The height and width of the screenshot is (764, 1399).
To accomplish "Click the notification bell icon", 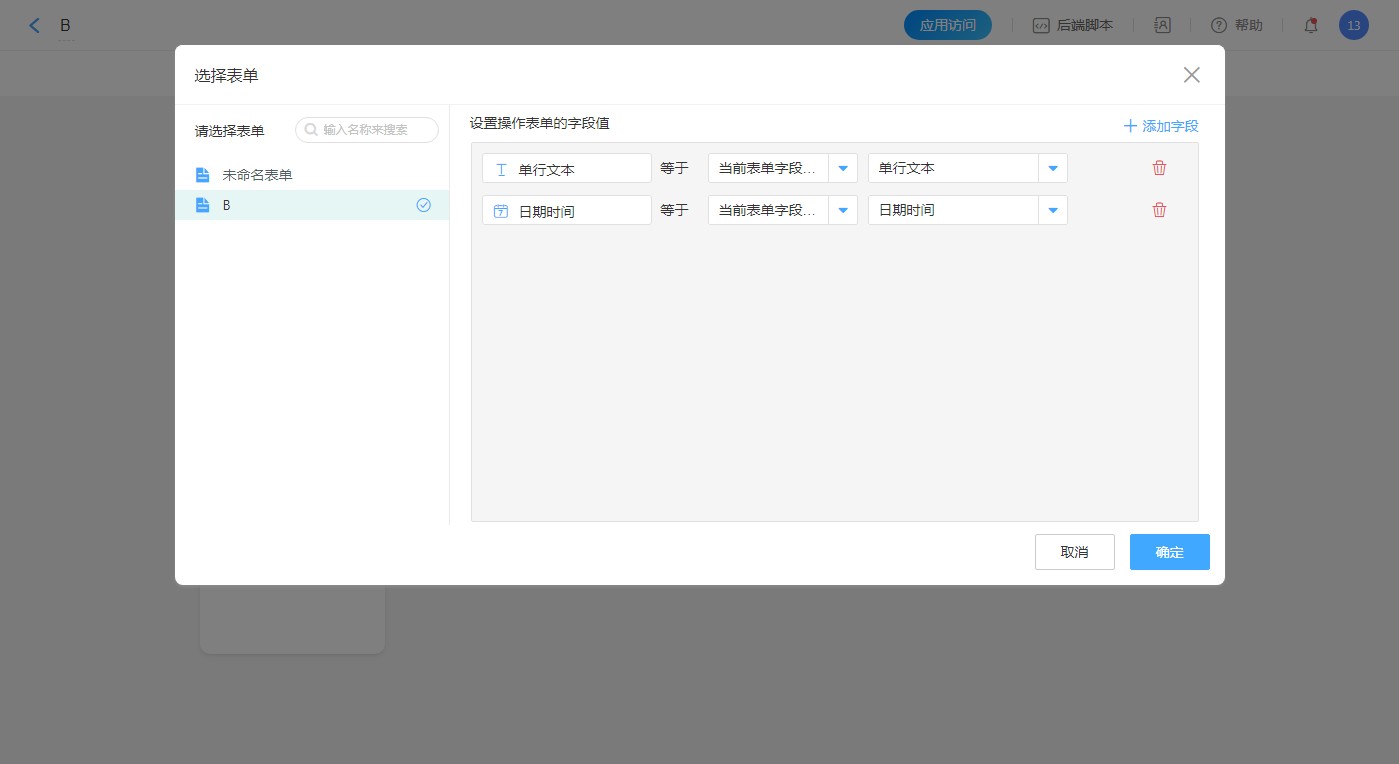I will point(1310,26).
